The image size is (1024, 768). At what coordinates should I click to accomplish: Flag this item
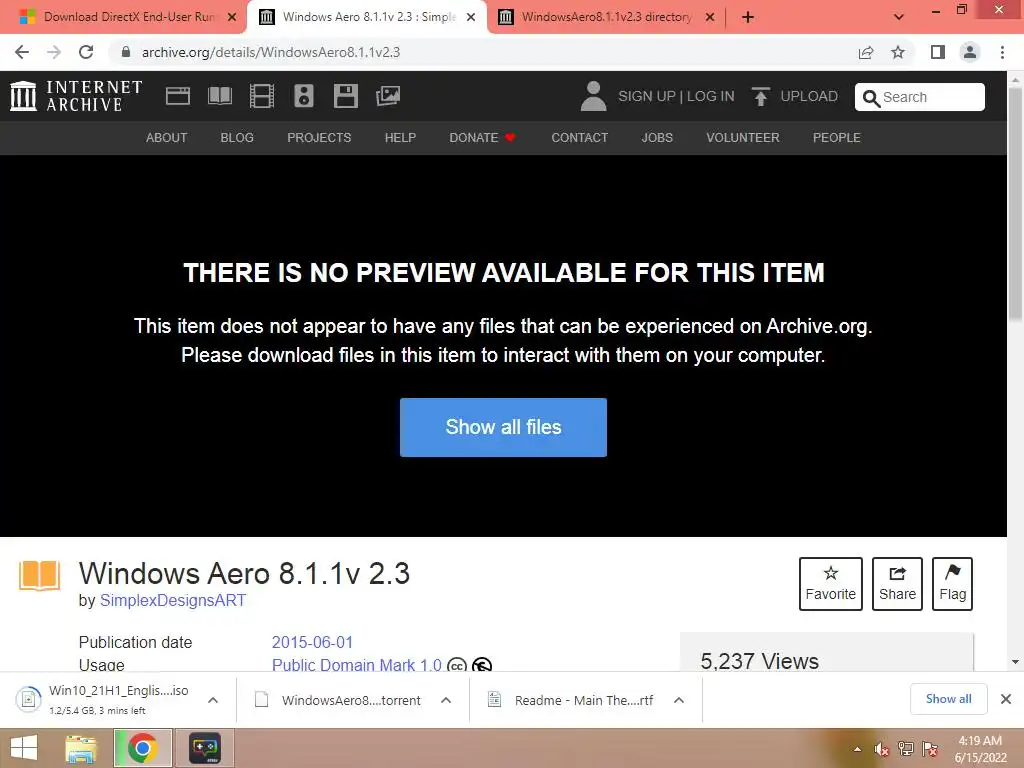point(952,584)
